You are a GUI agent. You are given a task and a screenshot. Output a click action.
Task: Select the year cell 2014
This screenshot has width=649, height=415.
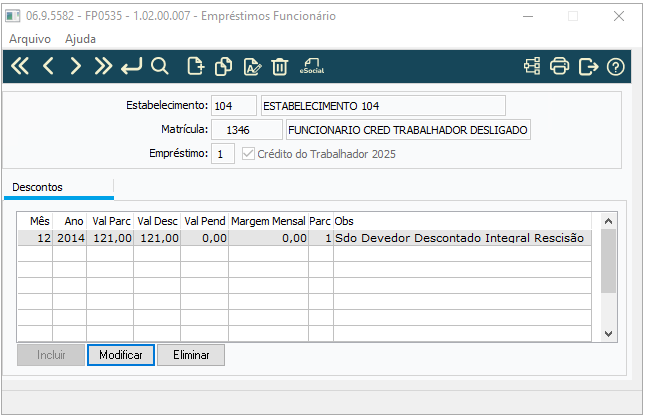point(70,238)
